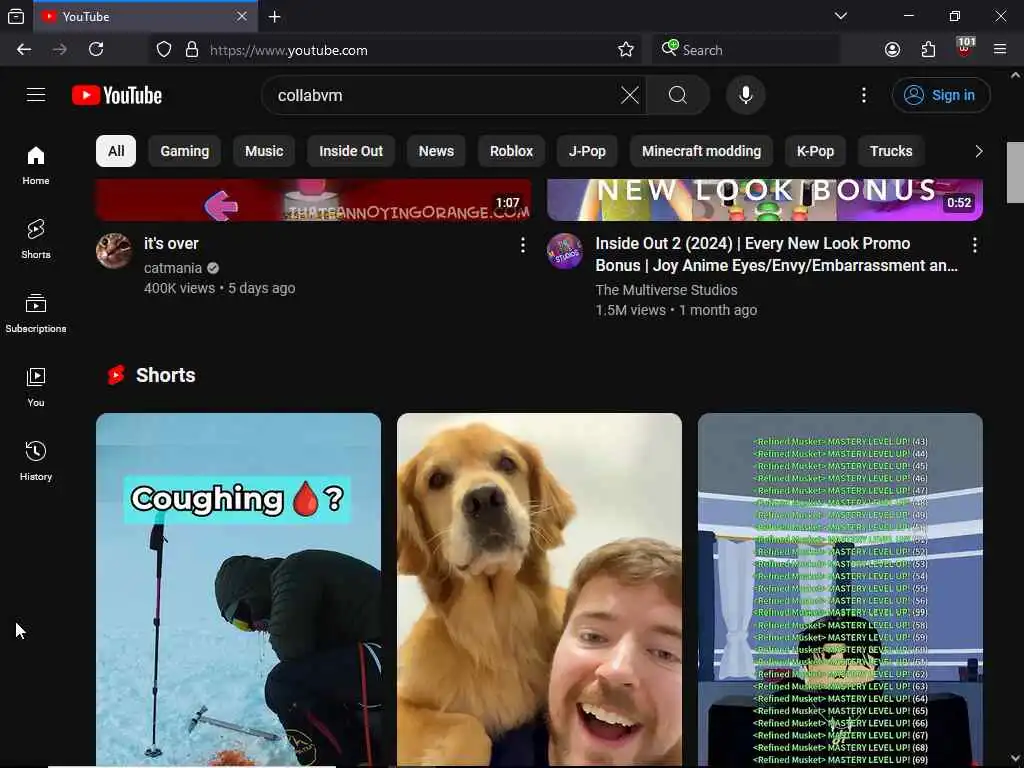This screenshot has height=768, width=1024.
Task: Open a new browser tab
Action: coord(274,16)
